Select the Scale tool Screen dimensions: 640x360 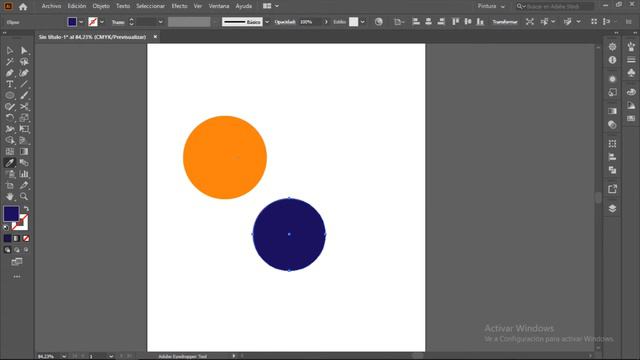tap(24, 118)
